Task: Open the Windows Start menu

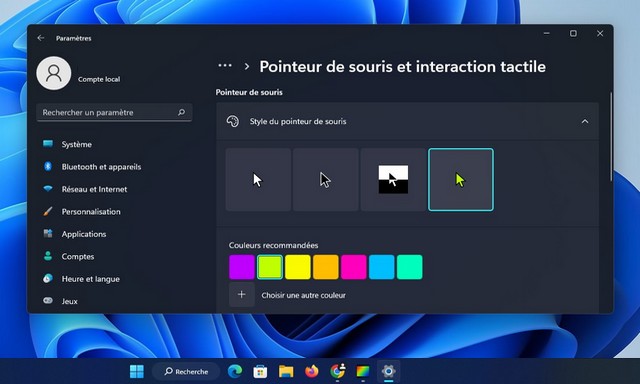Action: [x=137, y=371]
